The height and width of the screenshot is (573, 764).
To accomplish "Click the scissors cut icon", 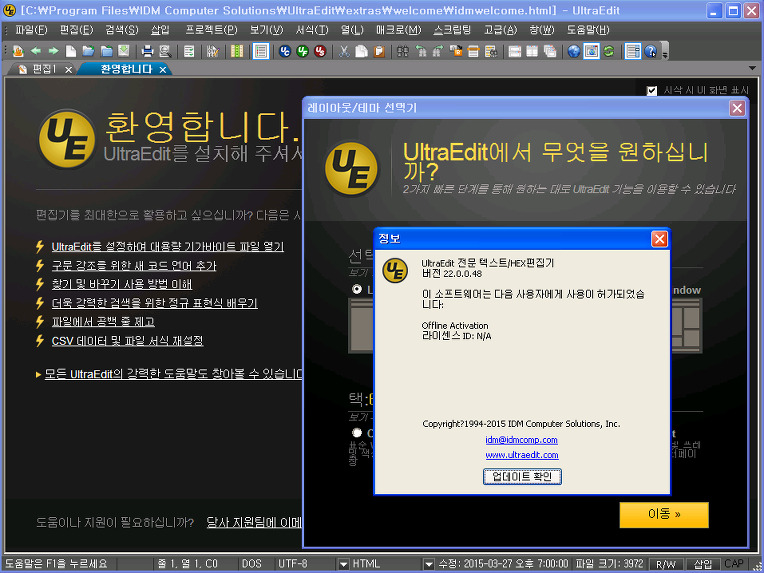I will (344, 51).
